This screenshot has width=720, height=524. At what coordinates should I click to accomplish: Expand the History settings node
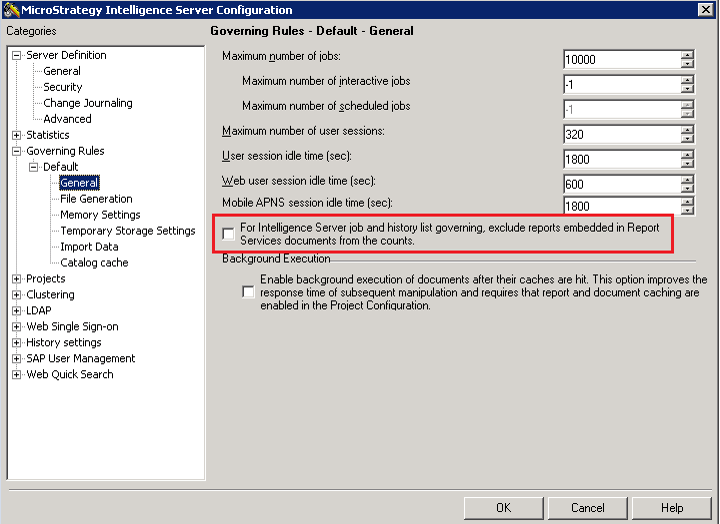click(17, 343)
